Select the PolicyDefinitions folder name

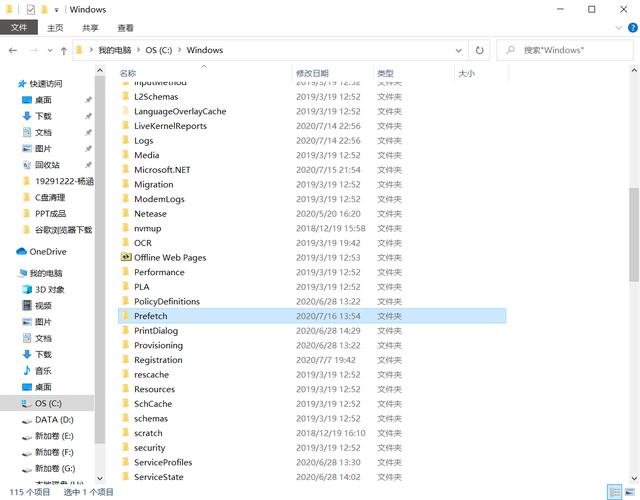tap(167, 302)
